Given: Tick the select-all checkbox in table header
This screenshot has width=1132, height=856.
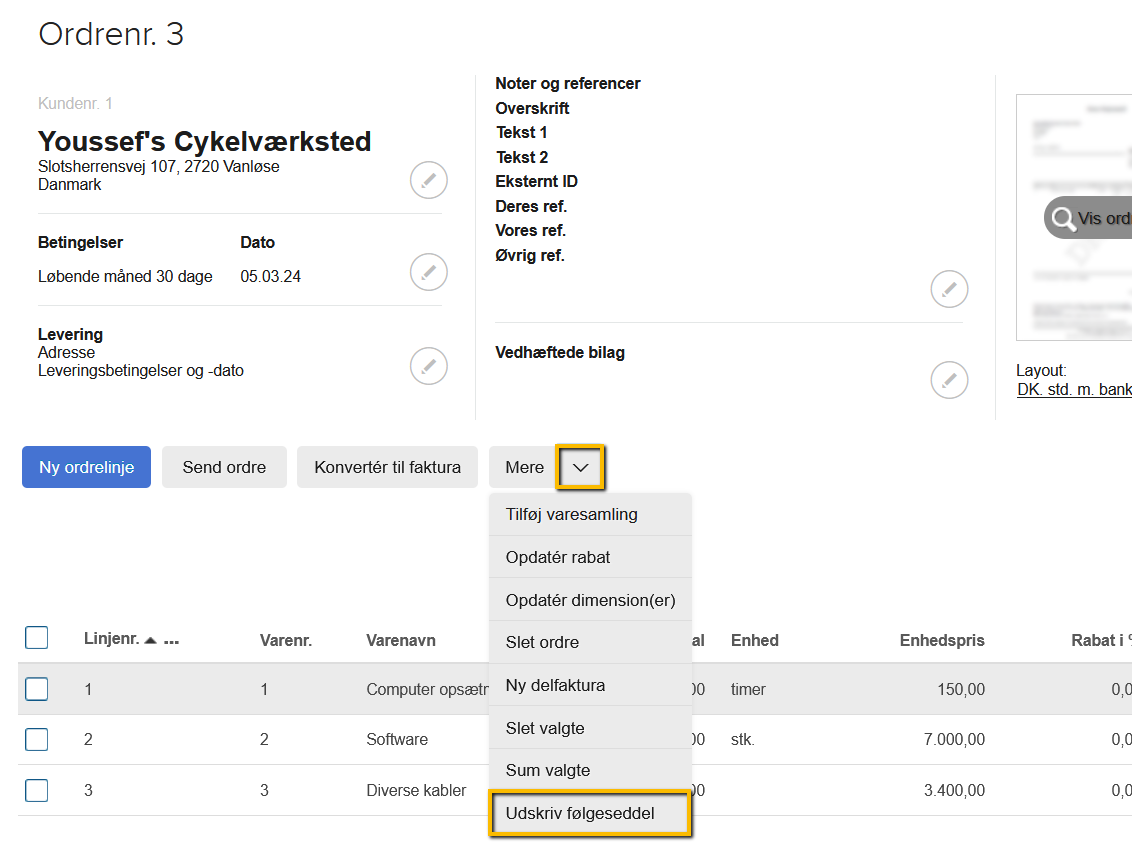Looking at the screenshot, I should [x=37, y=638].
